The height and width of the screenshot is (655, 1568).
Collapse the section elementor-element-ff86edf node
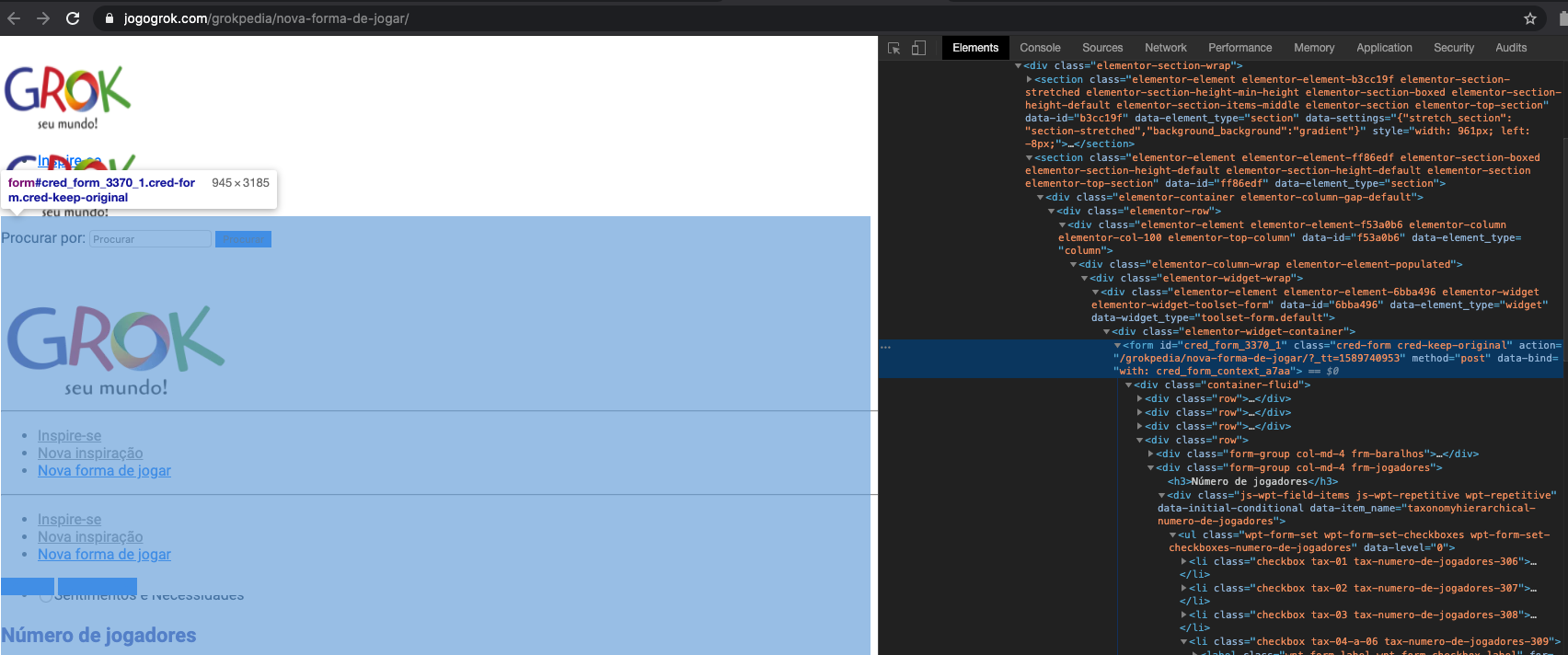(1029, 158)
